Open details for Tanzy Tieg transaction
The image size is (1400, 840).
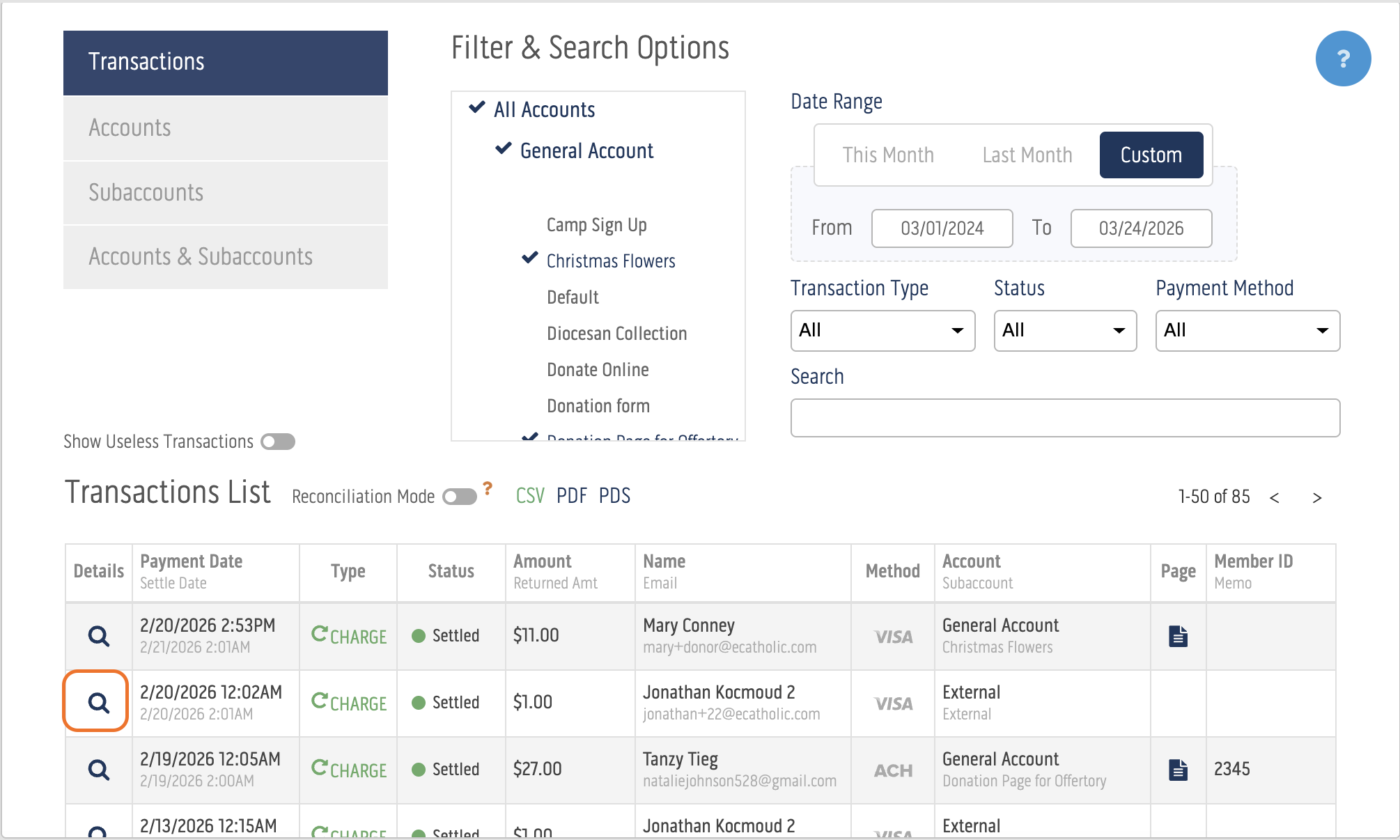point(98,770)
